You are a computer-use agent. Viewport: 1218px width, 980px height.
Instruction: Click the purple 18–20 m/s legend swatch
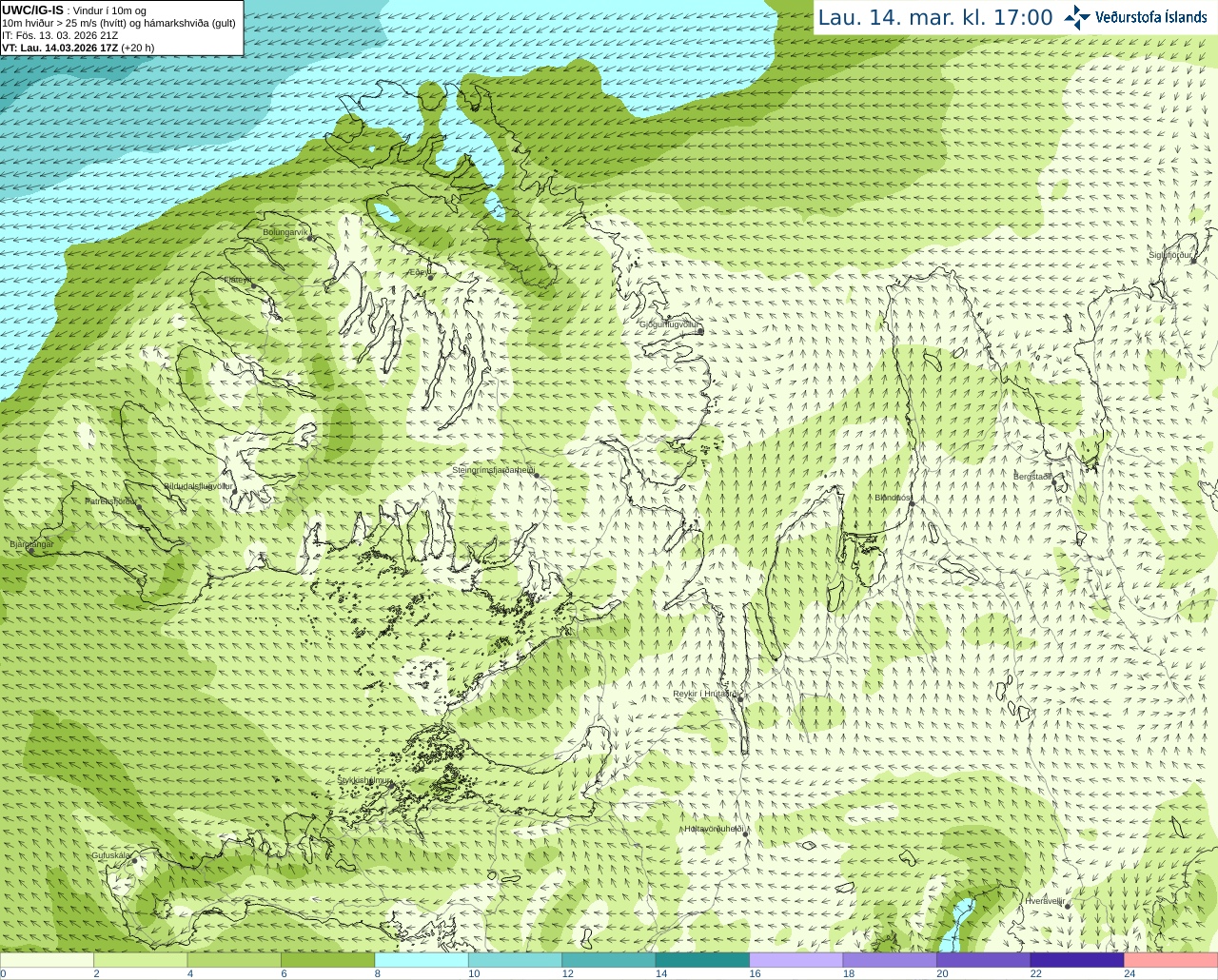click(890, 960)
